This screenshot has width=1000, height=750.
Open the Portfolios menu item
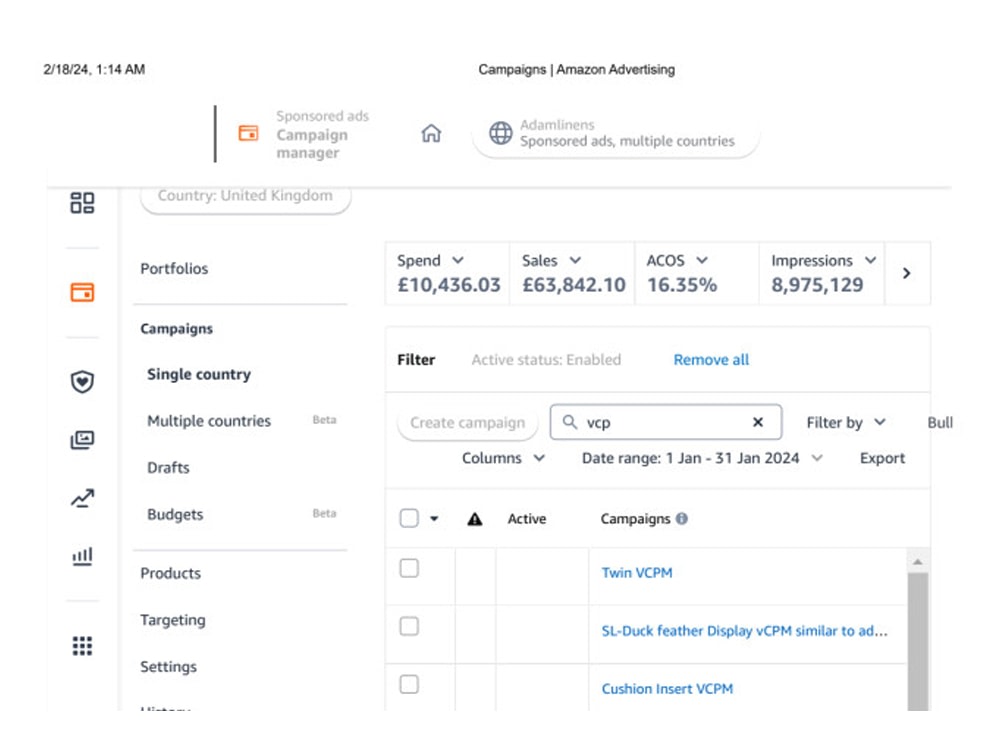coord(174,268)
